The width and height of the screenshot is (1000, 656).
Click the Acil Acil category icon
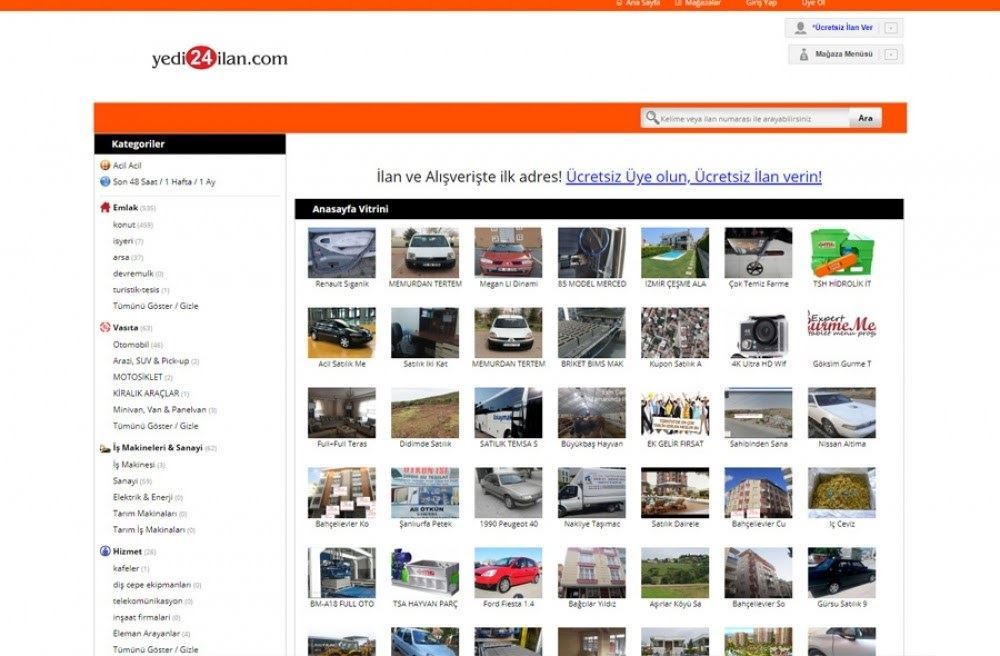(x=105, y=165)
